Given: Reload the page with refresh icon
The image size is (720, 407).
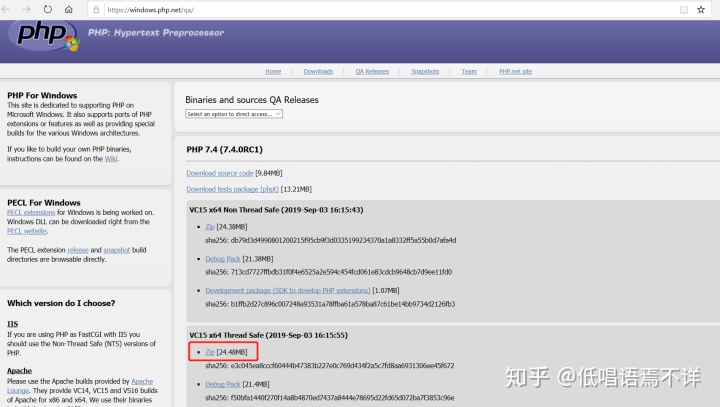Looking at the screenshot, I should click(48, 9).
